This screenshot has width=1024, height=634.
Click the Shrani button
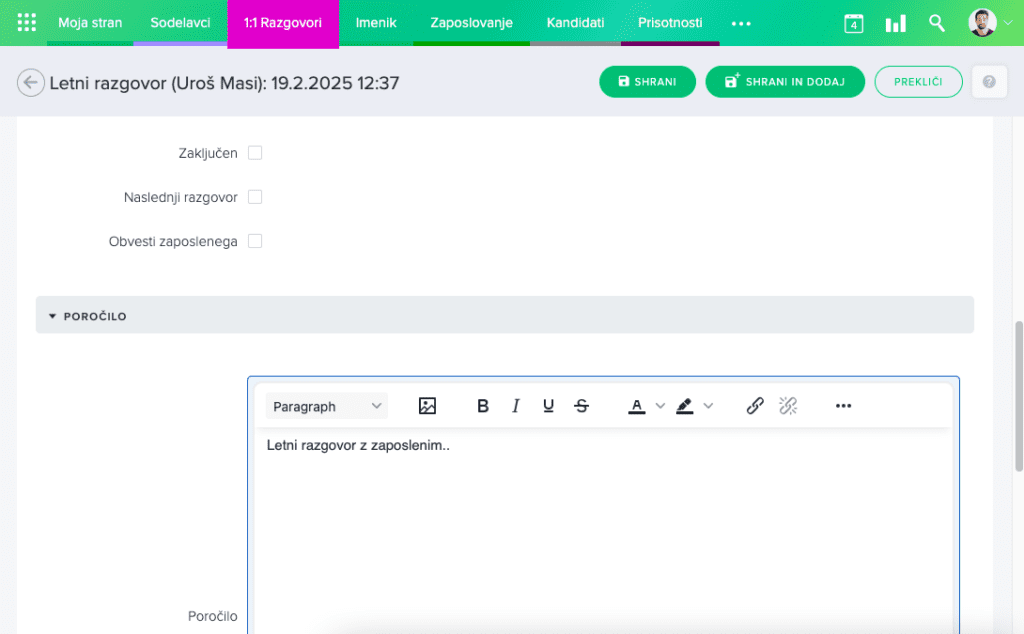tap(647, 82)
